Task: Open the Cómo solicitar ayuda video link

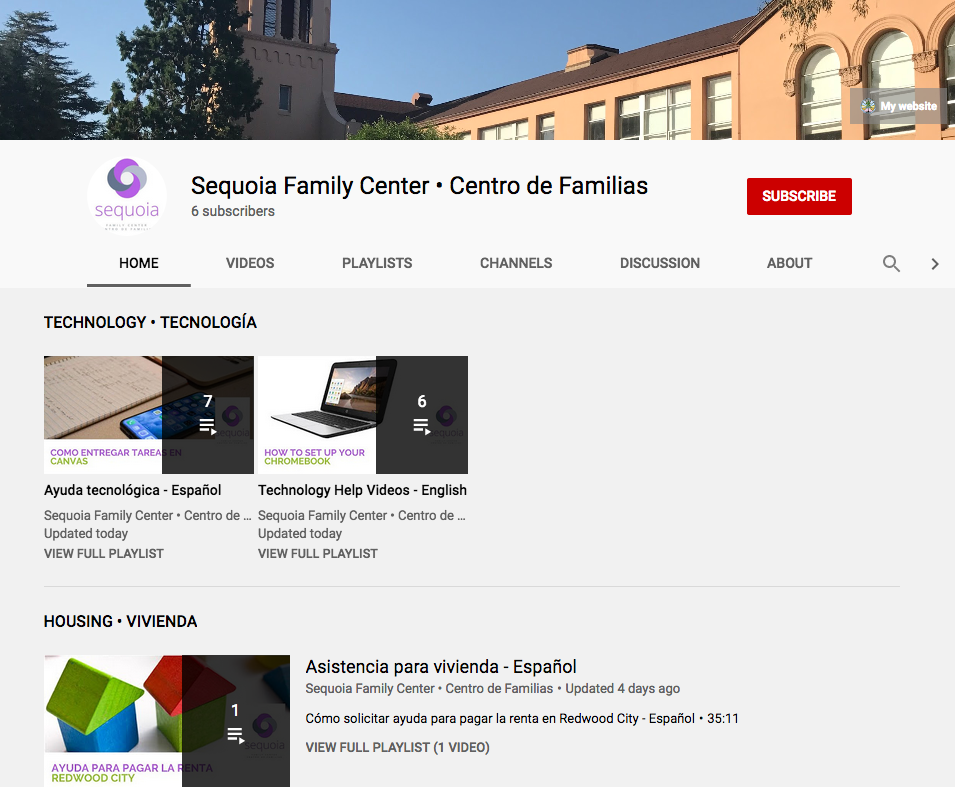Action: pos(500,718)
